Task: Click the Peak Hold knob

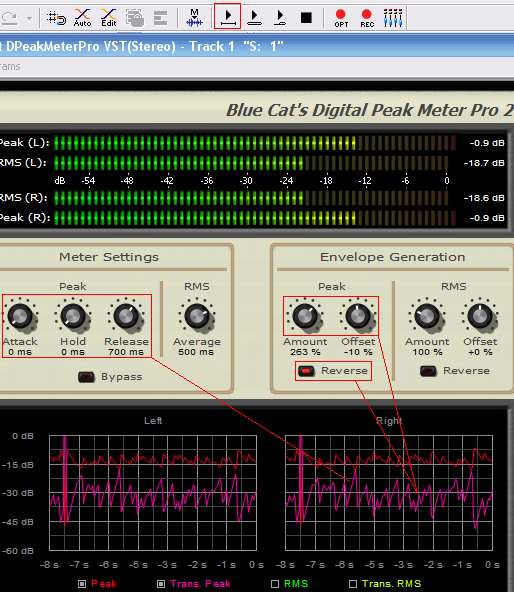Action: click(x=73, y=316)
